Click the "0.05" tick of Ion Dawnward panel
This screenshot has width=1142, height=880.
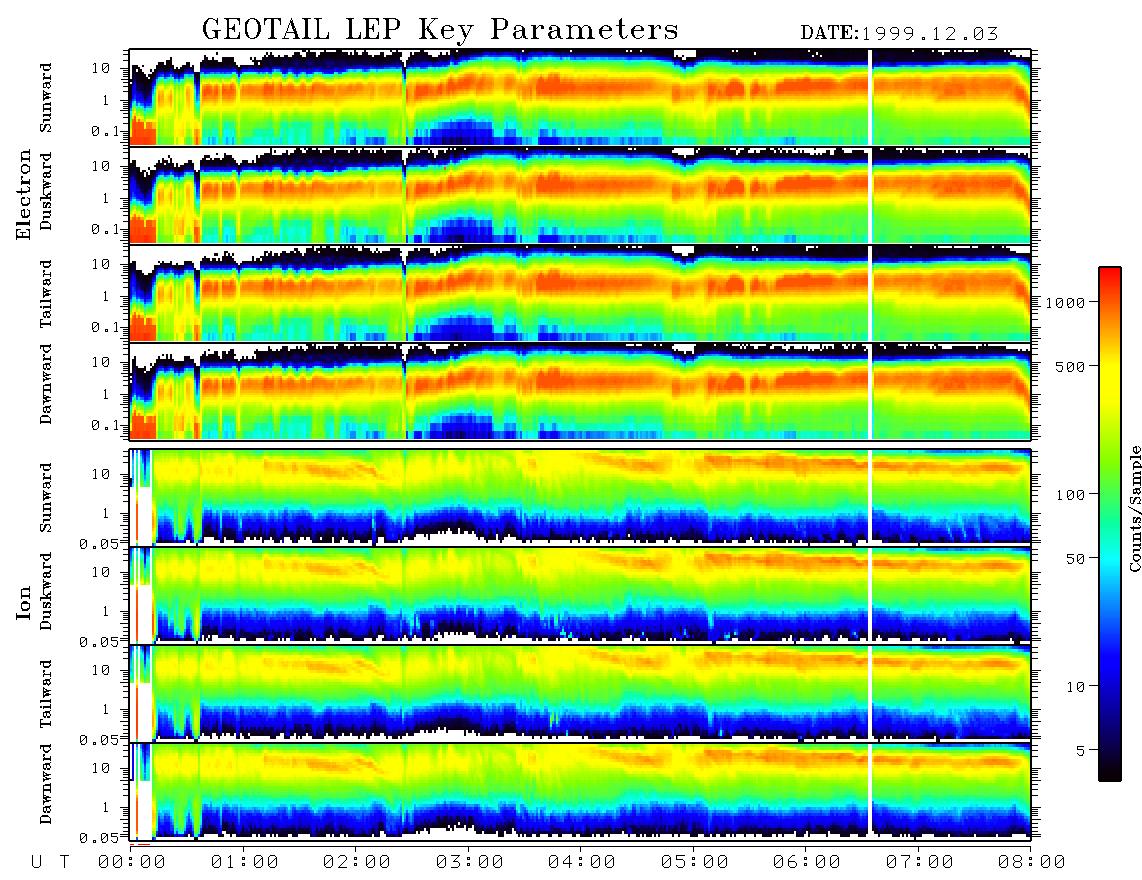point(100,838)
